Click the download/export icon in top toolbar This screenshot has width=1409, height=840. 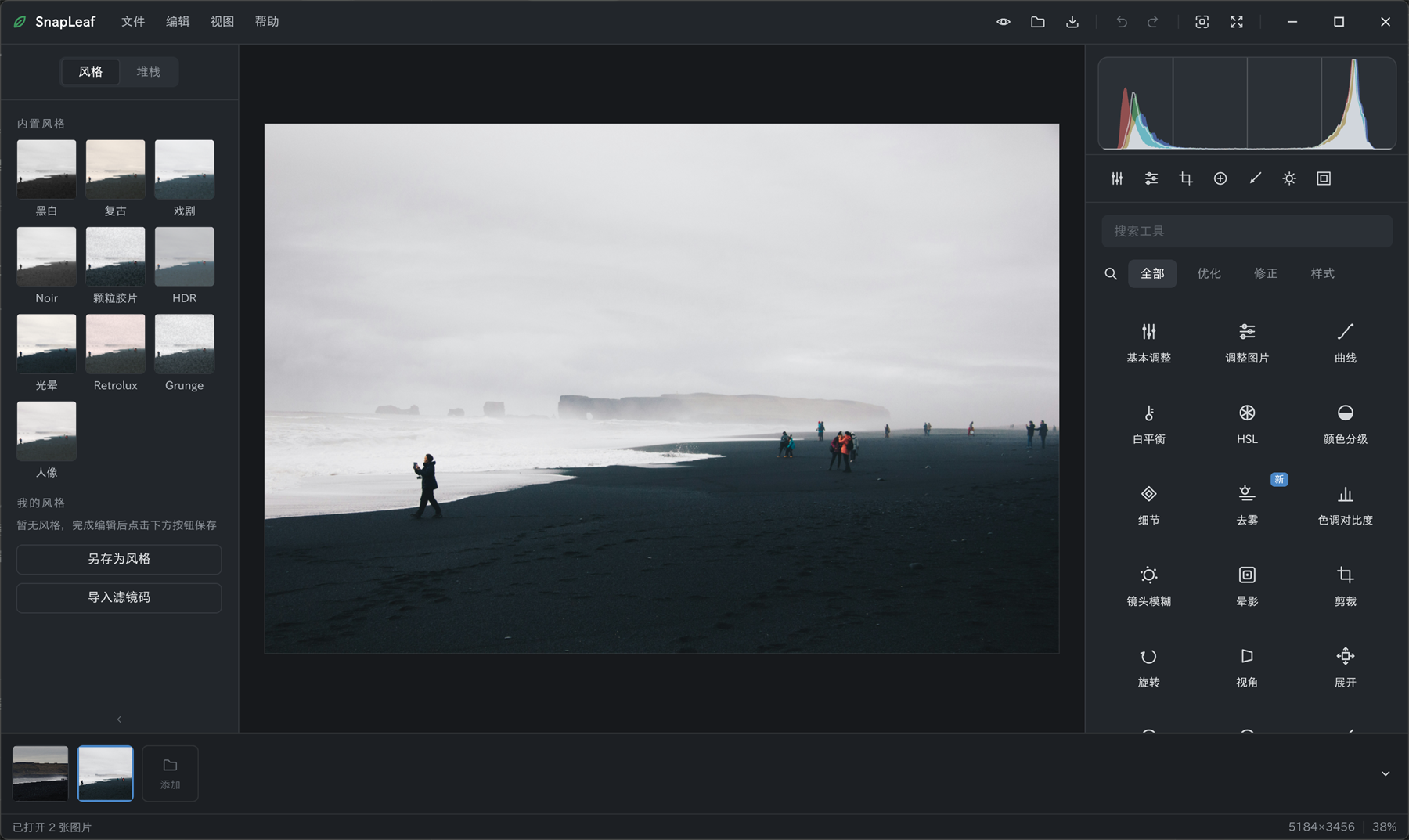1072,22
